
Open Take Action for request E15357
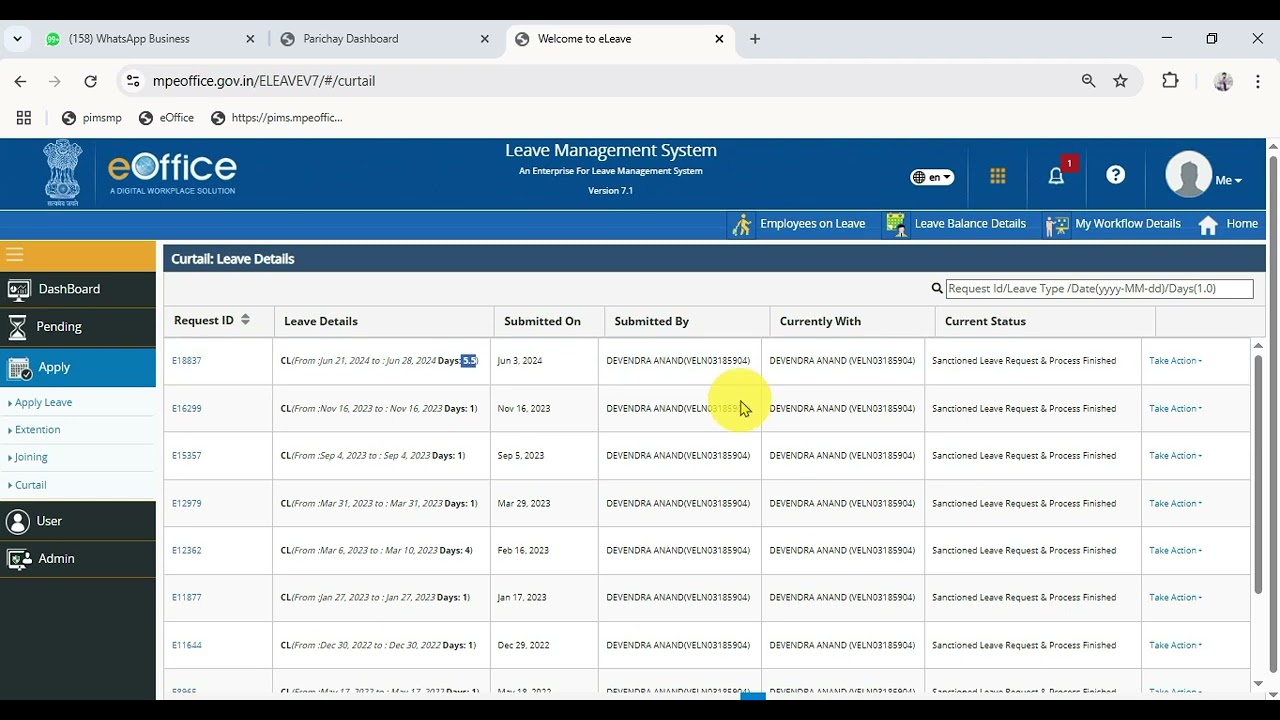1175,455
